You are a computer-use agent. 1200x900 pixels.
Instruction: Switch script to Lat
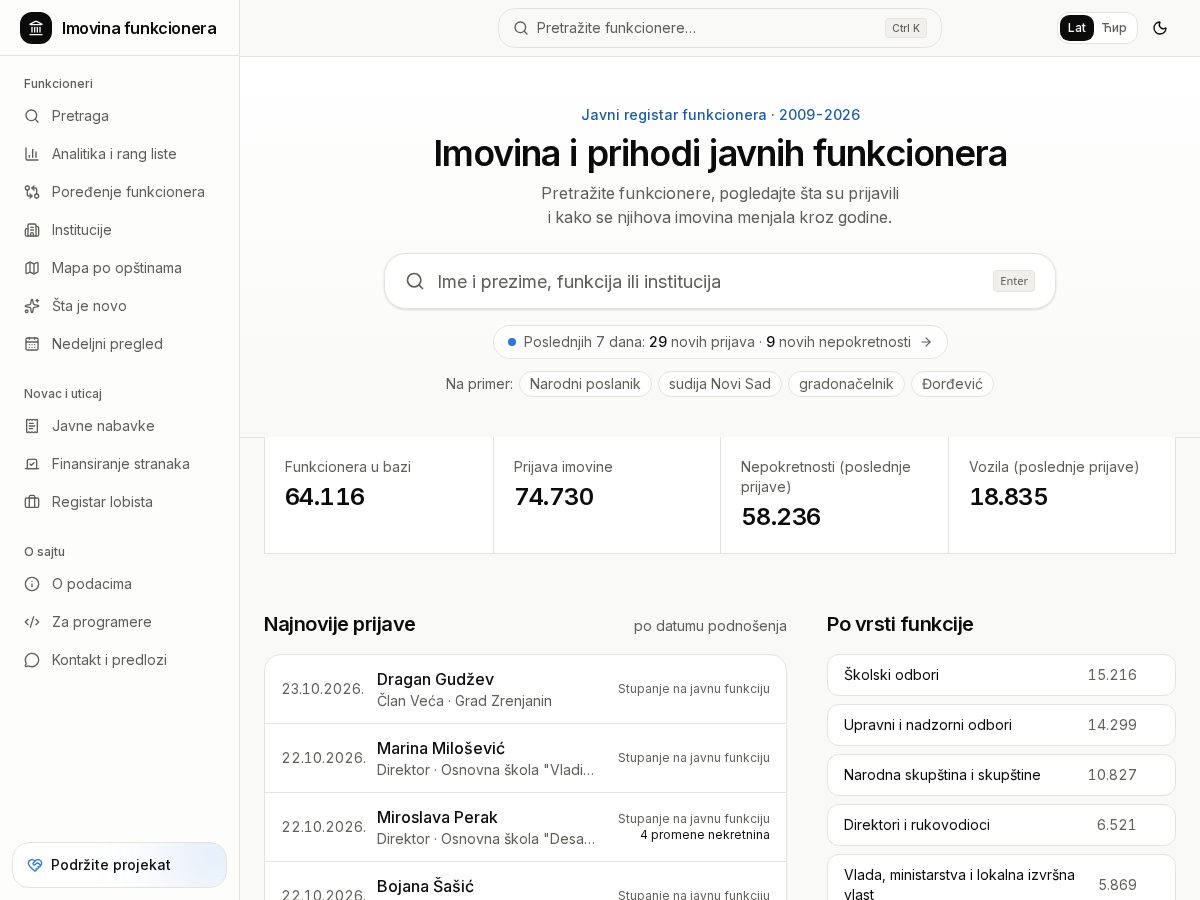pos(1077,28)
